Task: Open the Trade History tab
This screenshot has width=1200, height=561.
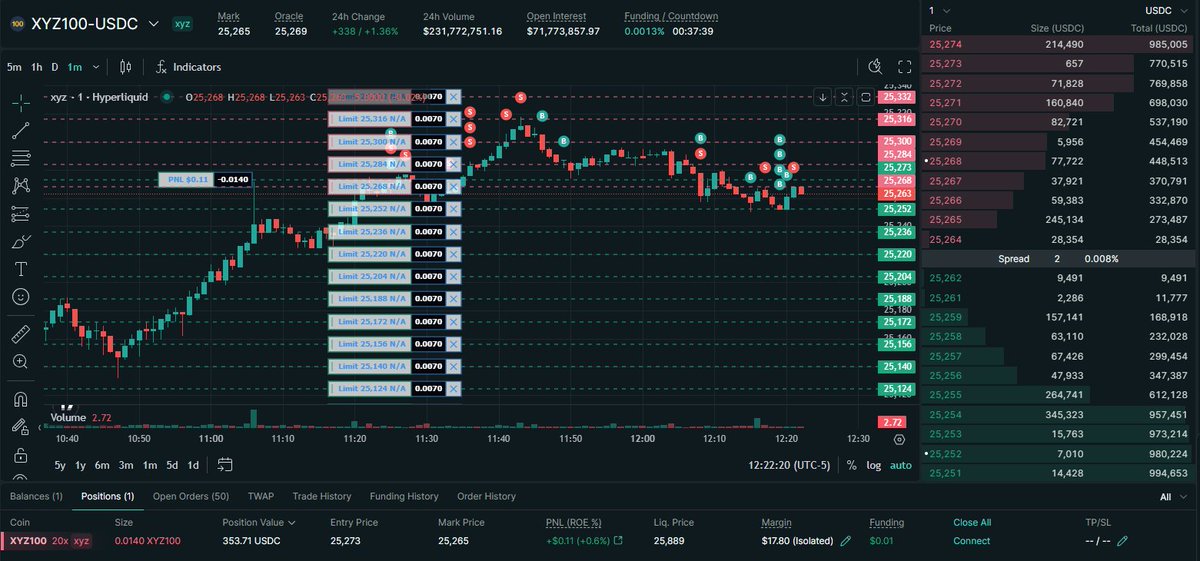Action: pyautogui.click(x=322, y=496)
